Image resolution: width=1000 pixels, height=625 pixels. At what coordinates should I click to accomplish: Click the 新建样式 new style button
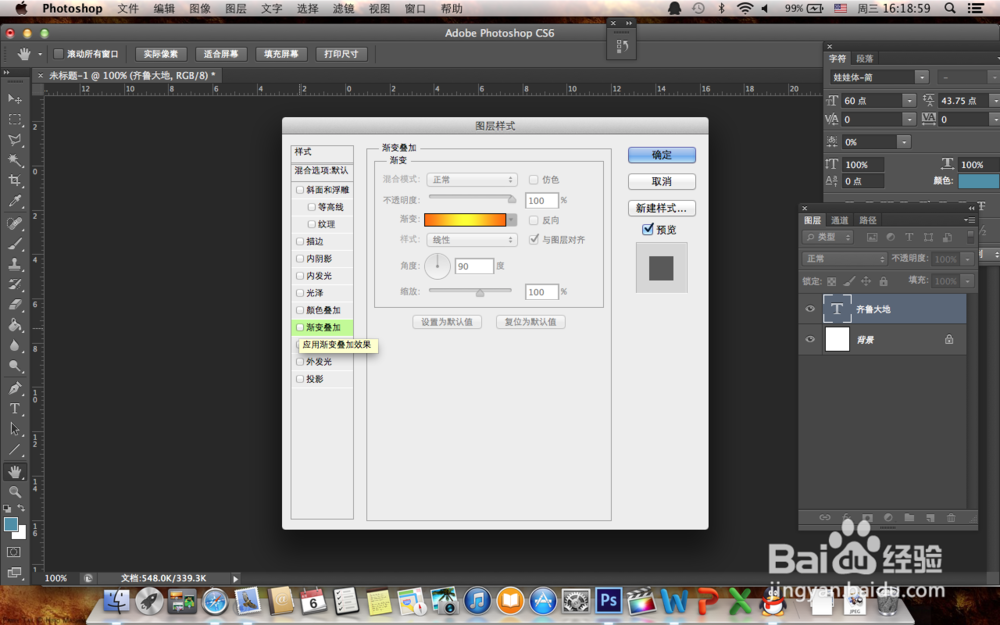(x=660, y=208)
